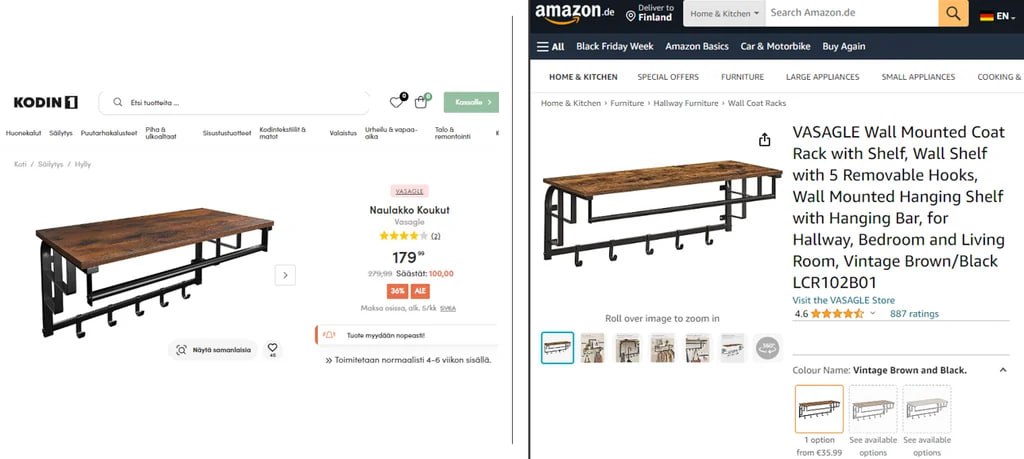
Task: Select the second Amazon product image thumbnail
Action: coord(593,348)
